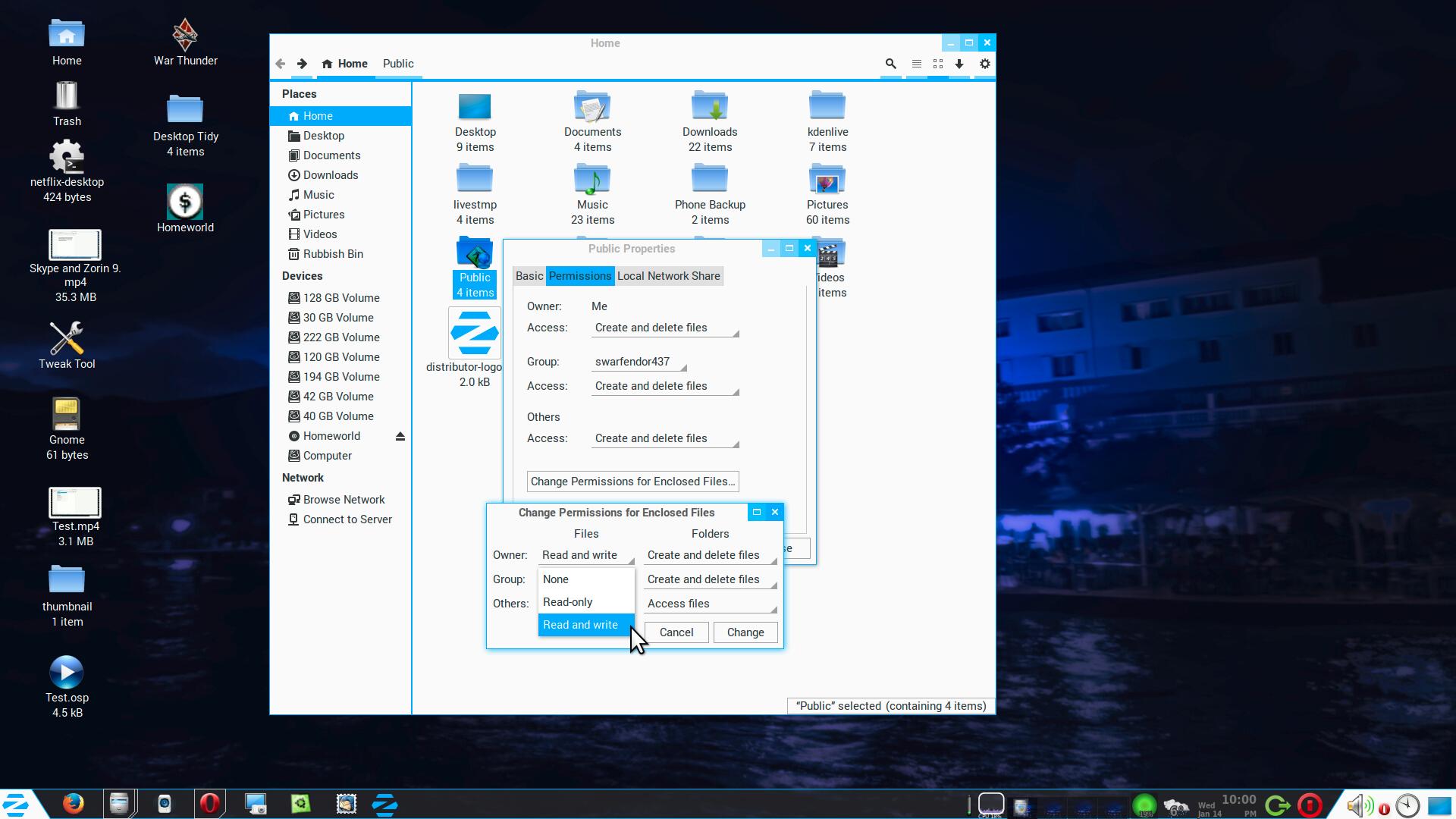Click Public in the path bar
The width and height of the screenshot is (1456, 819).
(x=398, y=64)
